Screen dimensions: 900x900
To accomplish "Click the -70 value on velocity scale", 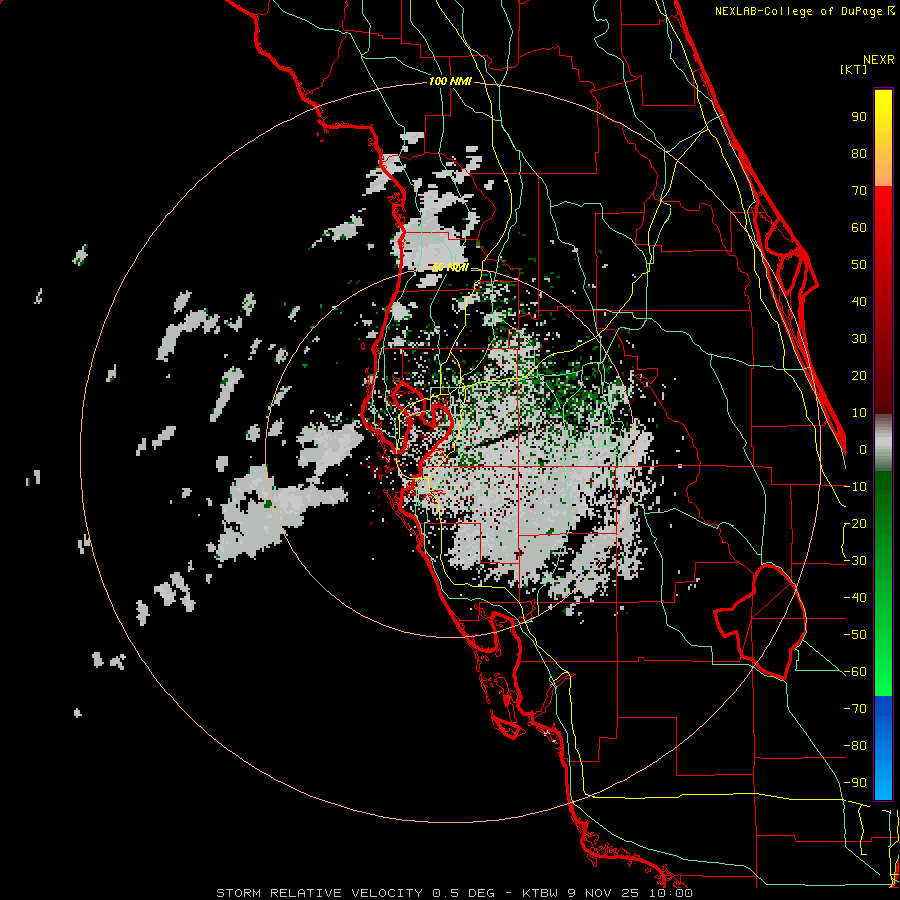I will point(855,709).
